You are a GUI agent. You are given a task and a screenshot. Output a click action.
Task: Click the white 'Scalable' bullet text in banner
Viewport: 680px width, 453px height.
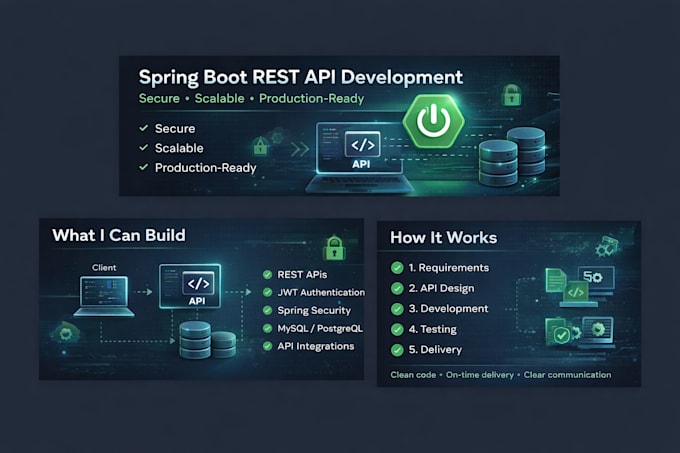tap(179, 148)
